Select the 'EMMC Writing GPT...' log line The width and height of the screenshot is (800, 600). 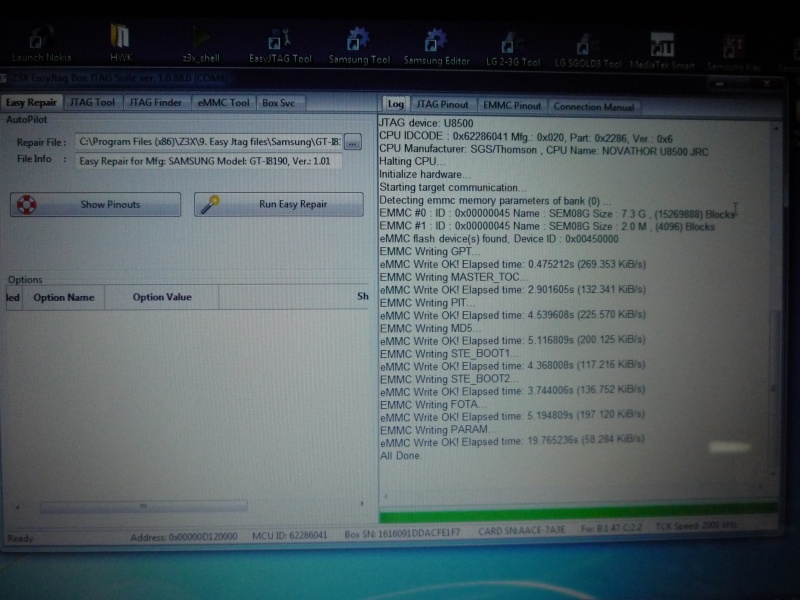pyautogui.click(x=430, y=252)
